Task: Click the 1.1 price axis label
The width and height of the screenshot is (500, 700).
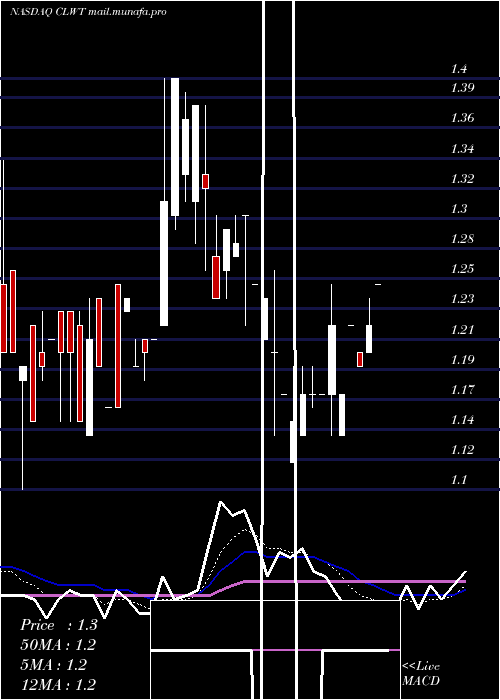Action: pos(459,480)
